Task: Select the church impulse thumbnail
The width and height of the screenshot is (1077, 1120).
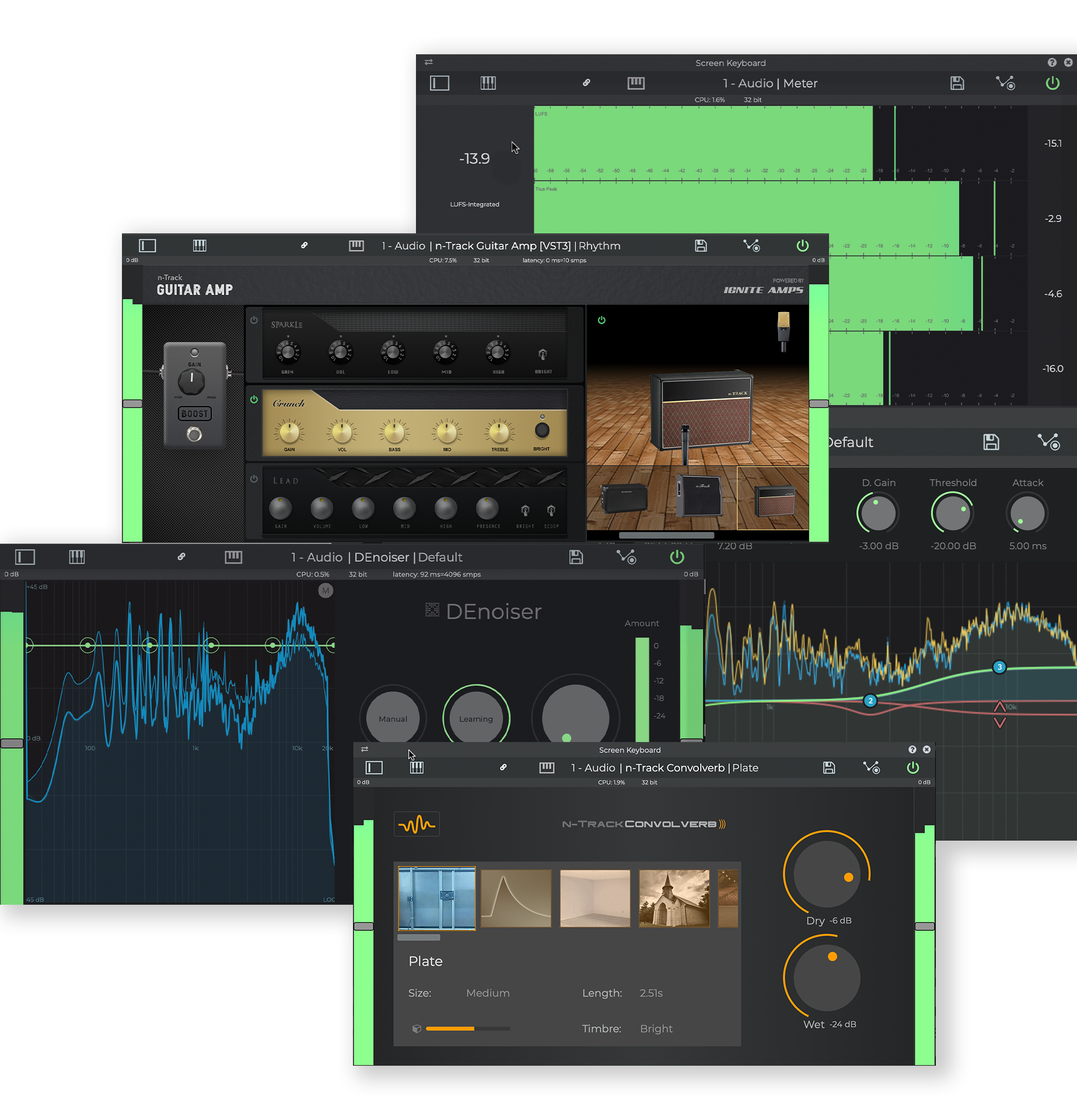Action: pyautogui.click(x=674, y=898)
